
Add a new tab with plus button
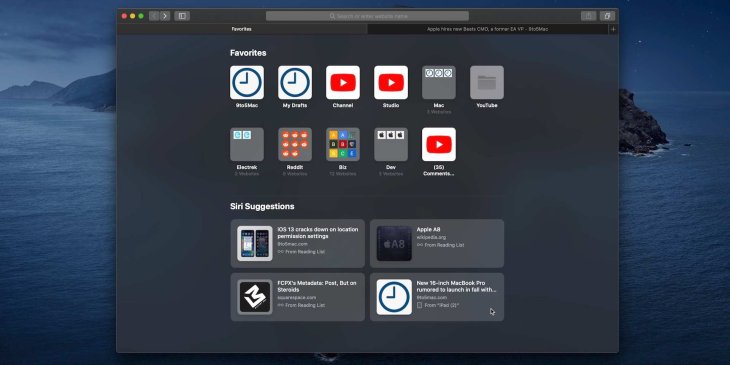(x=613, y=29)
